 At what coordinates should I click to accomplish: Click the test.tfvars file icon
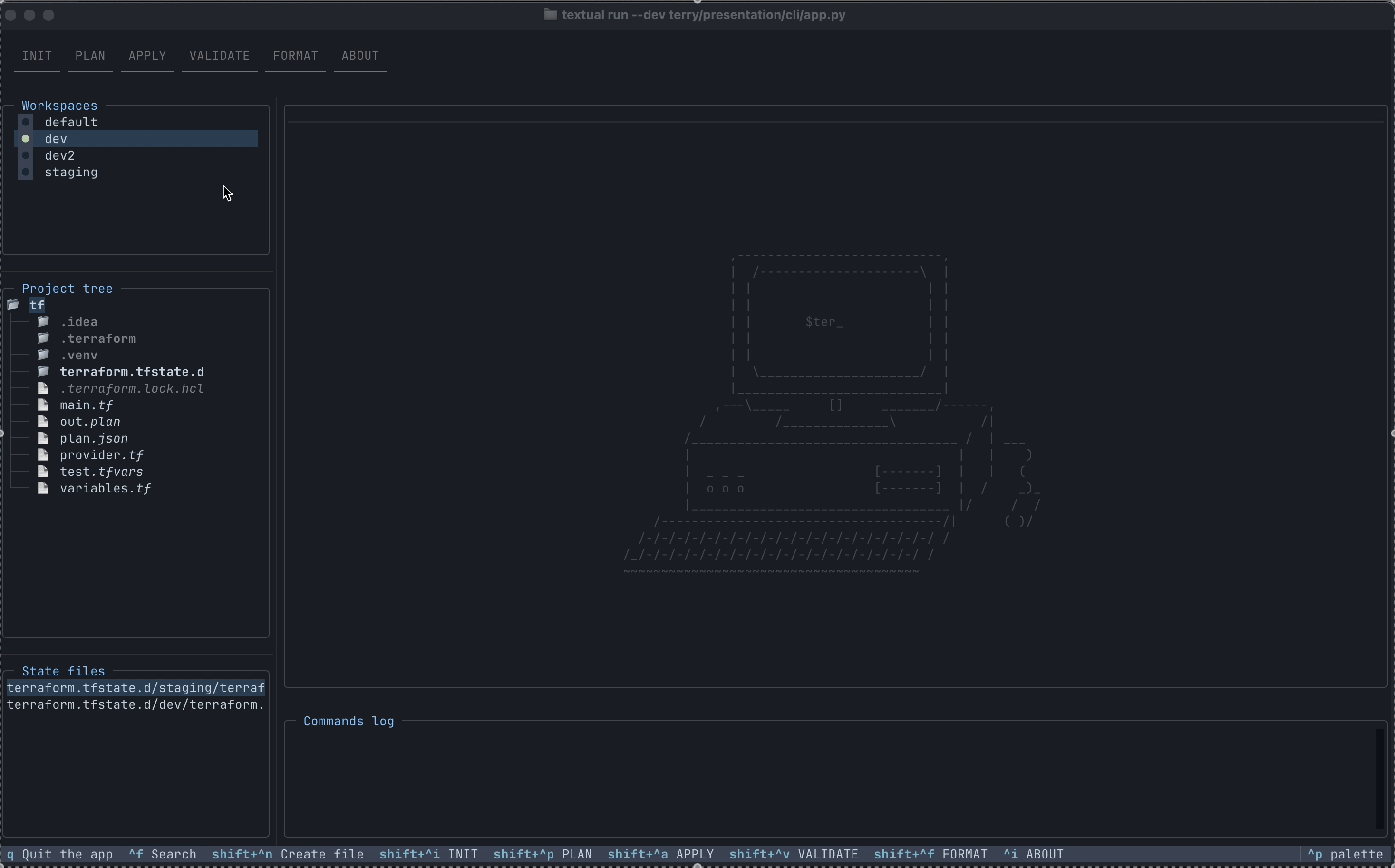click(44, 471)
